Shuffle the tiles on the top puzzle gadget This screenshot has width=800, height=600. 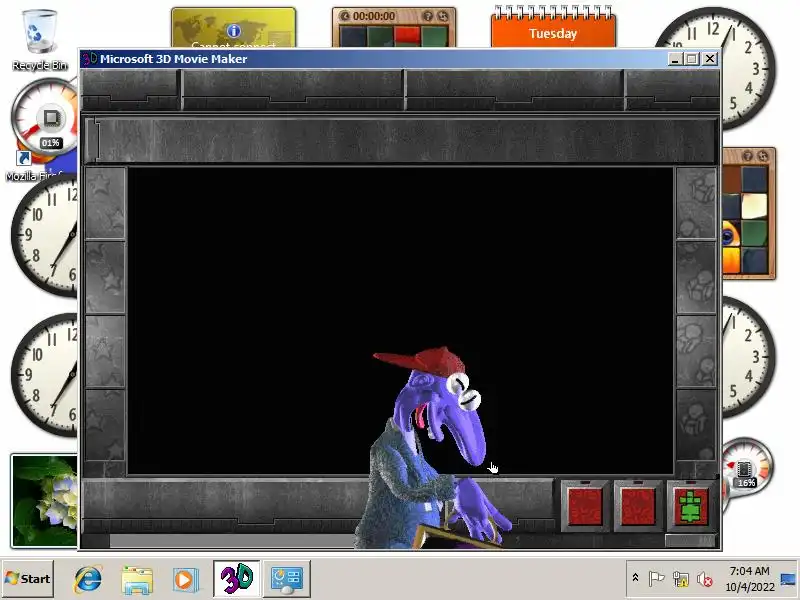click(442, 16)
